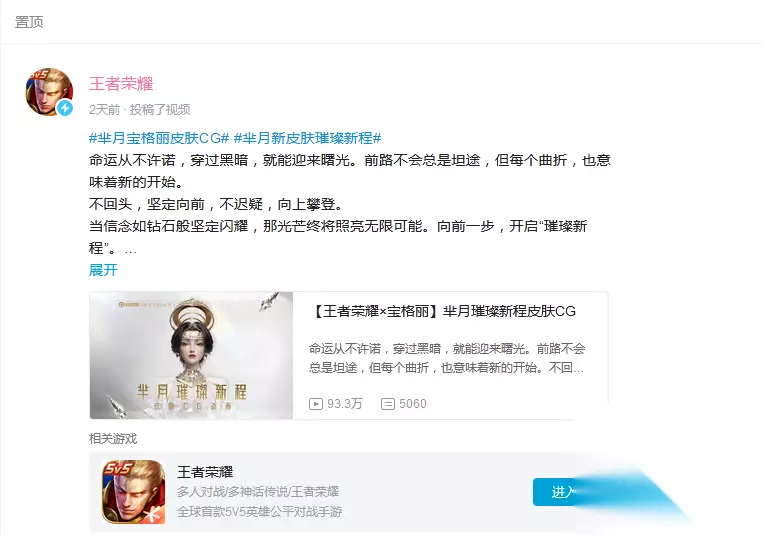Open the 王者荣耀 profile avatar

tap(49, 92)
